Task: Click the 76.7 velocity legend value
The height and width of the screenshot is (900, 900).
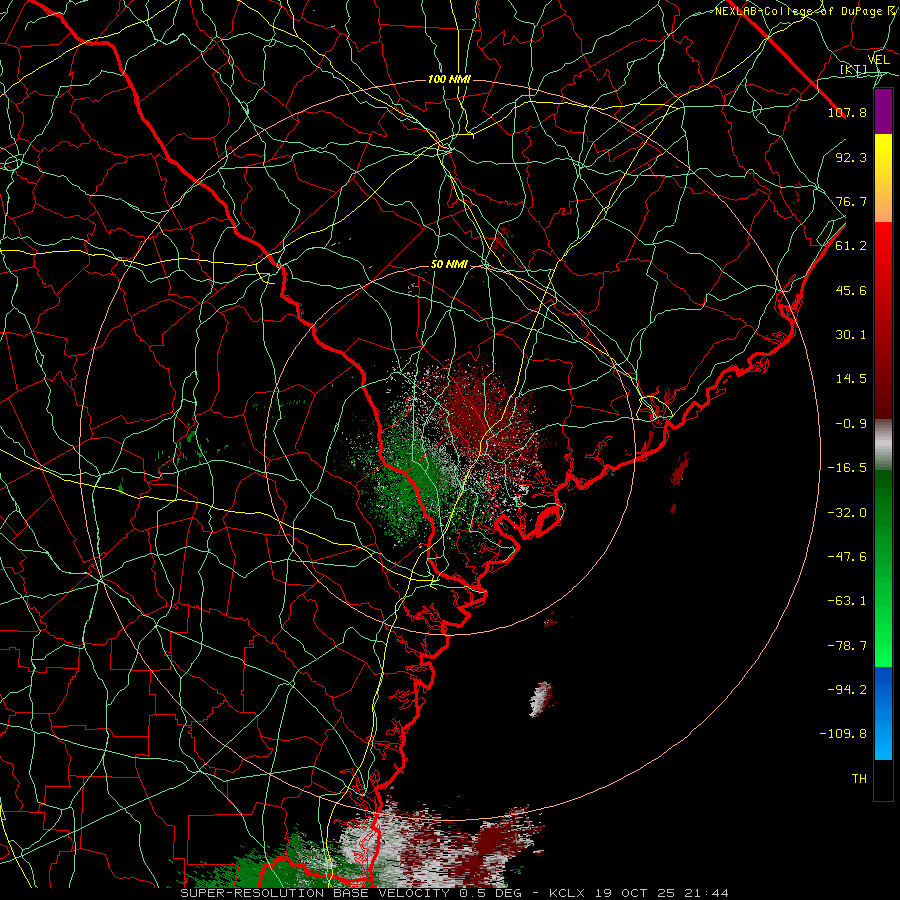Action: pyautogui.click(x=851, y=201)
